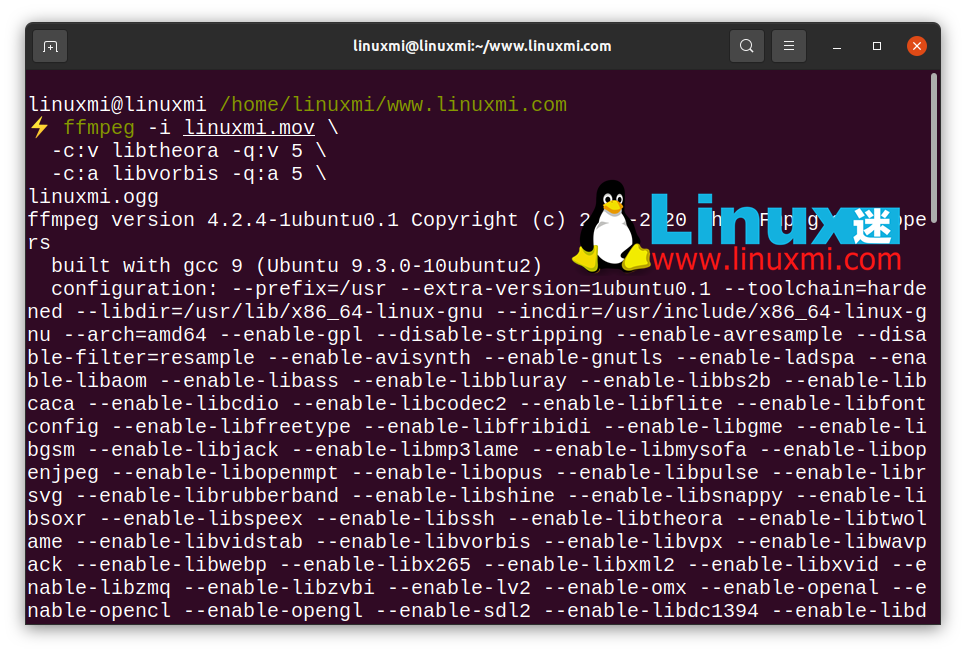Viewport: 966px width, 653px height.
Task: Click the '--enable-libdc1394' flag
Action: click(651, 611)
